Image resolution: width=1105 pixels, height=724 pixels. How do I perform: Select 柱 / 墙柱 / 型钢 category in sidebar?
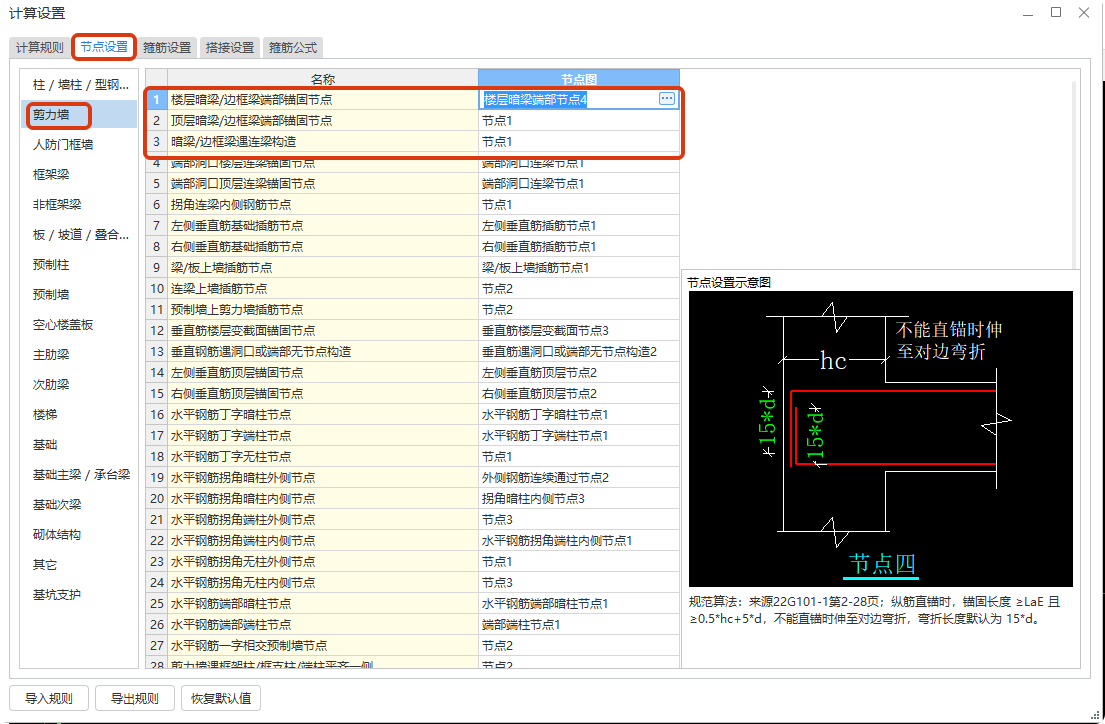click(x=80, y=85)
